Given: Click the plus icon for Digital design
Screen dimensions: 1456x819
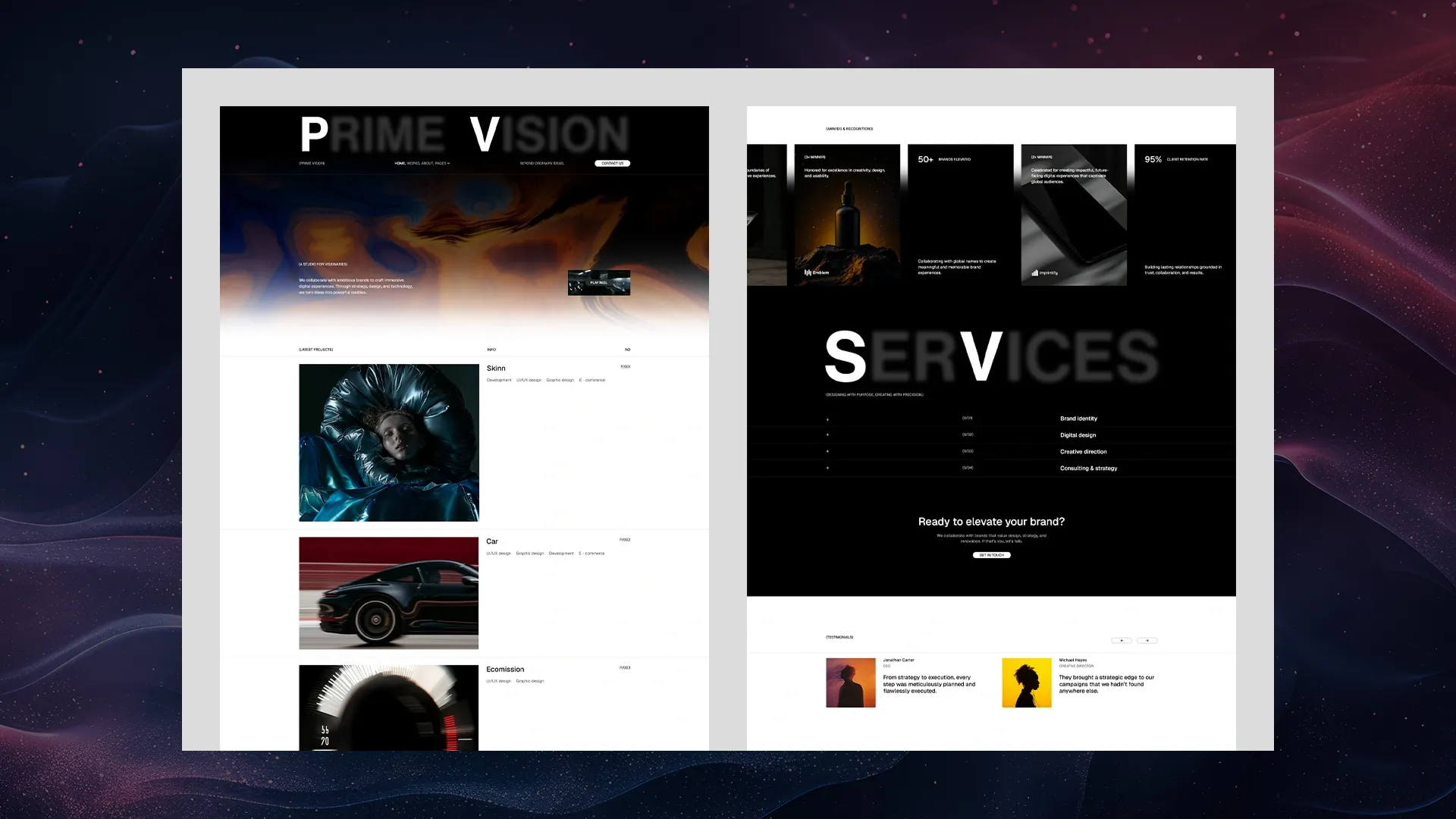Looking at the screenshot, I should click(x=827, y=435).
